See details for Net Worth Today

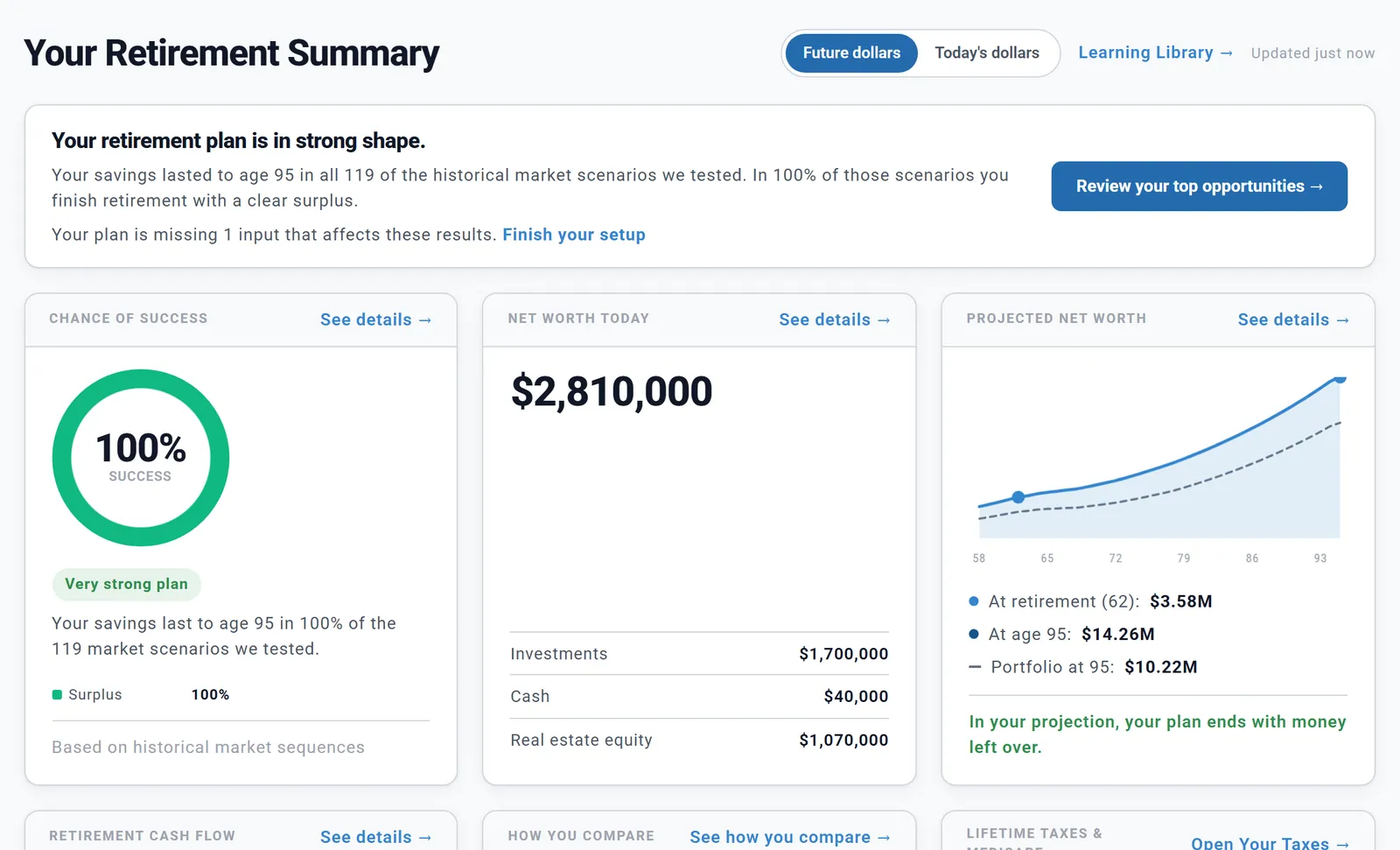point(835,320)
